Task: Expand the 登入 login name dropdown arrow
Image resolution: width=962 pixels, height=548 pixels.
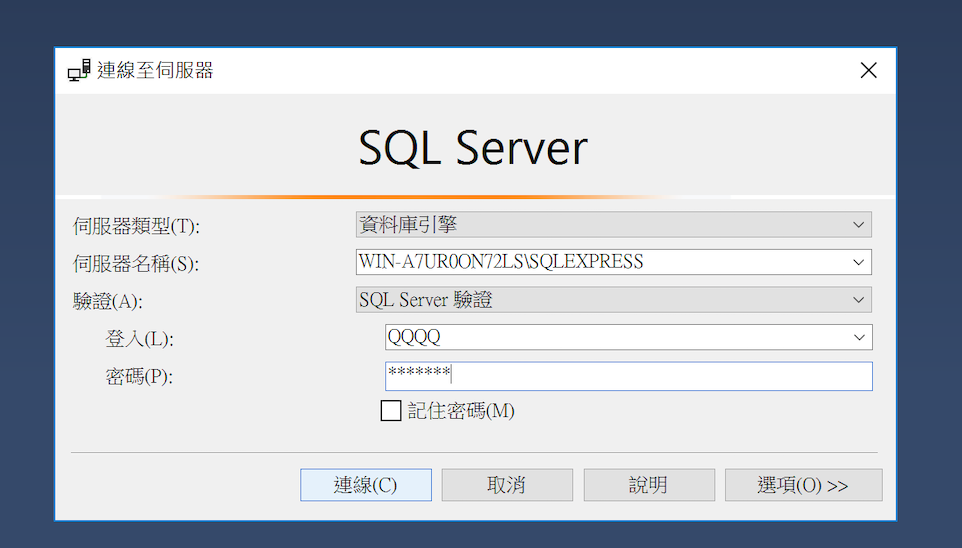Action: click(x=859, y=338)
